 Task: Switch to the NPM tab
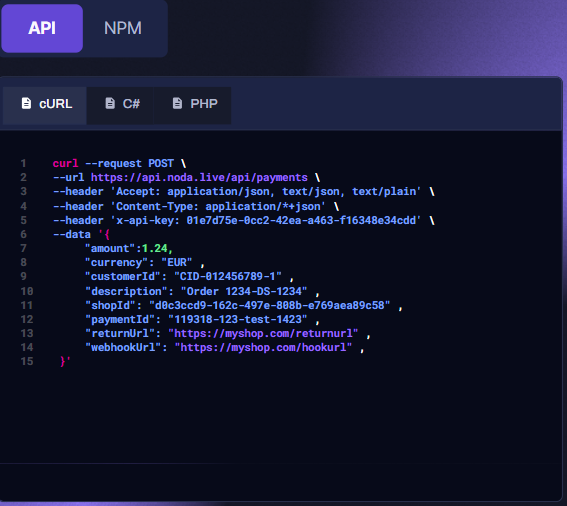click(123, 28)
